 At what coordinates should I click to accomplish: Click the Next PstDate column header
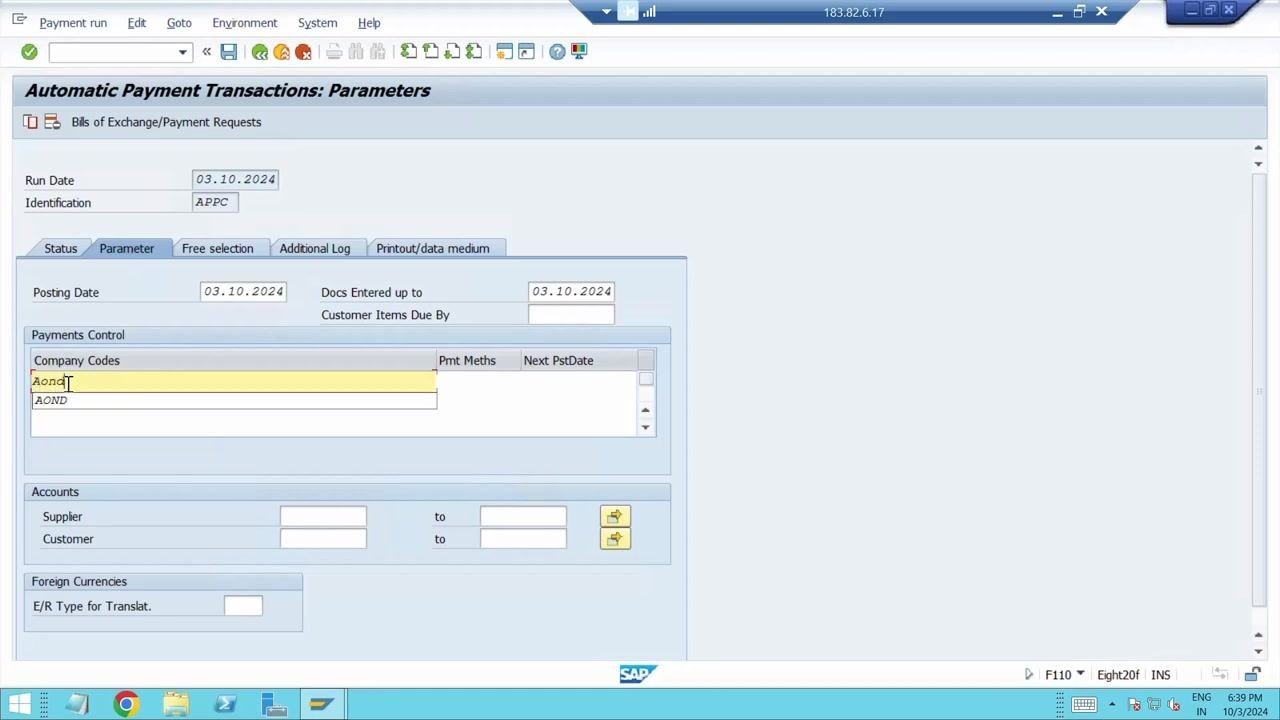click(x=578, y=360)
